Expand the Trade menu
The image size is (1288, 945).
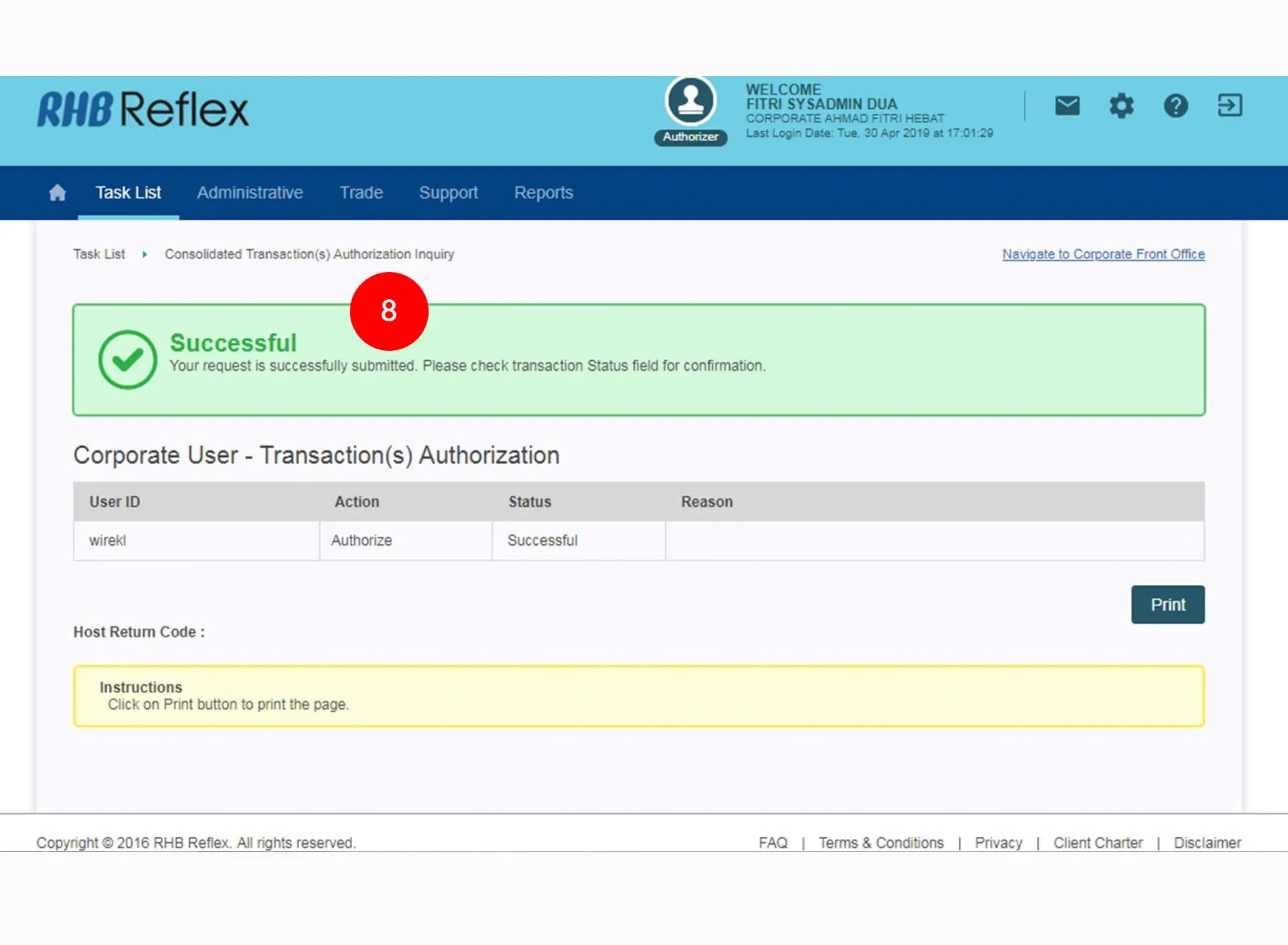(x=361, y=193)
